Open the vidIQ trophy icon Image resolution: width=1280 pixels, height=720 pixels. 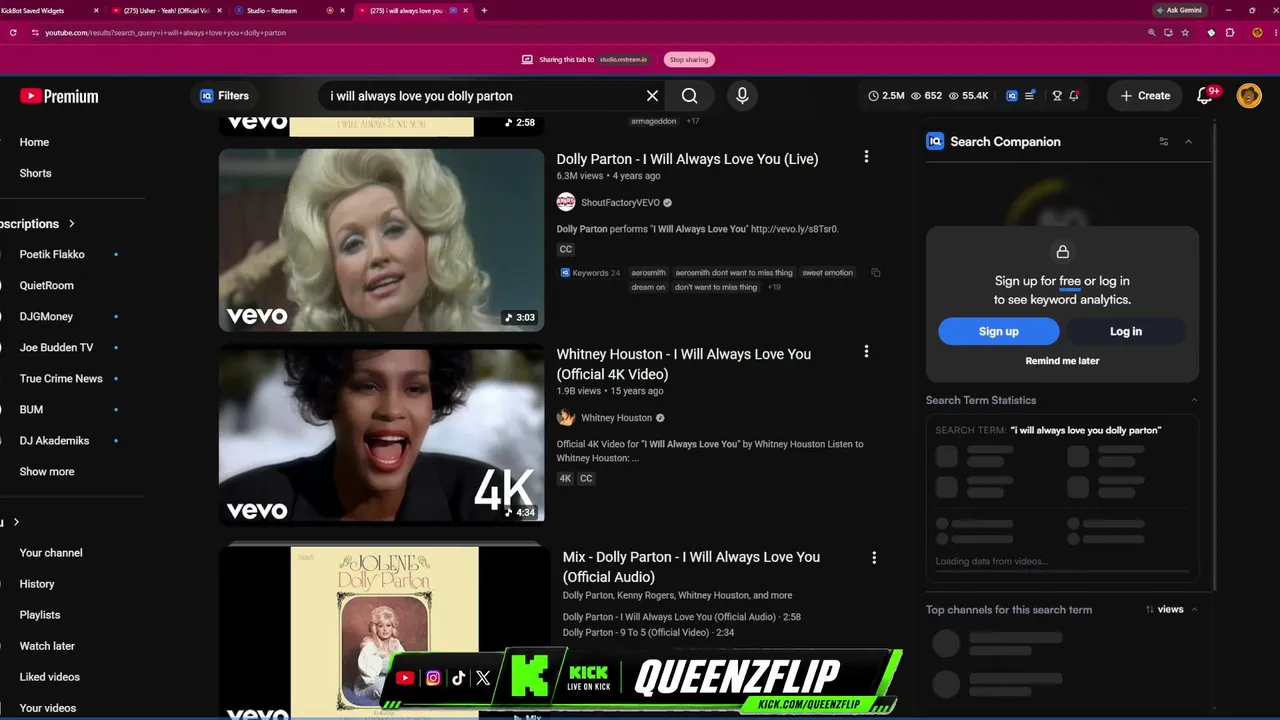[1057, 96]
